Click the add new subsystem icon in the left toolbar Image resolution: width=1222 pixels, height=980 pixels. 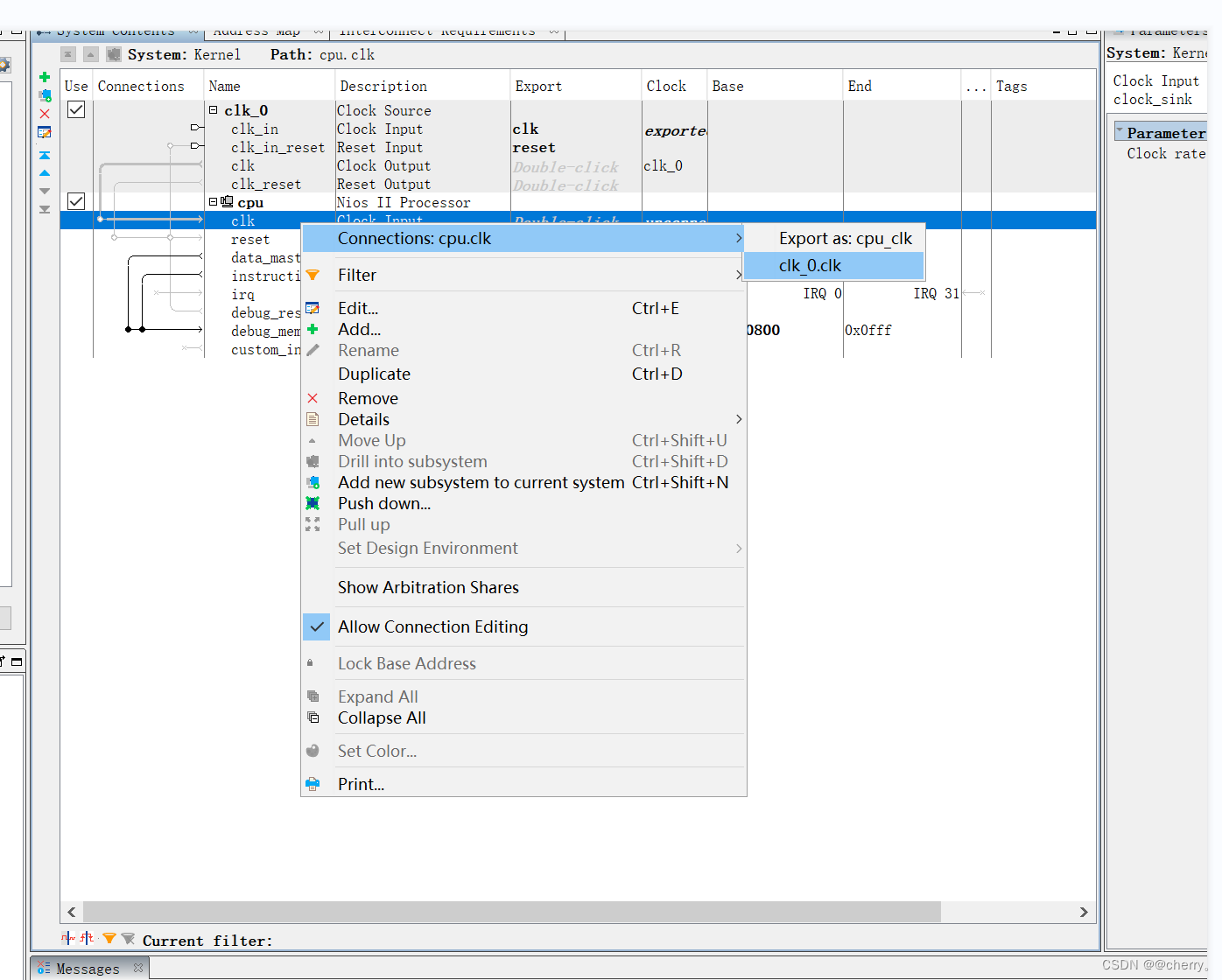(x=45, y=95)
